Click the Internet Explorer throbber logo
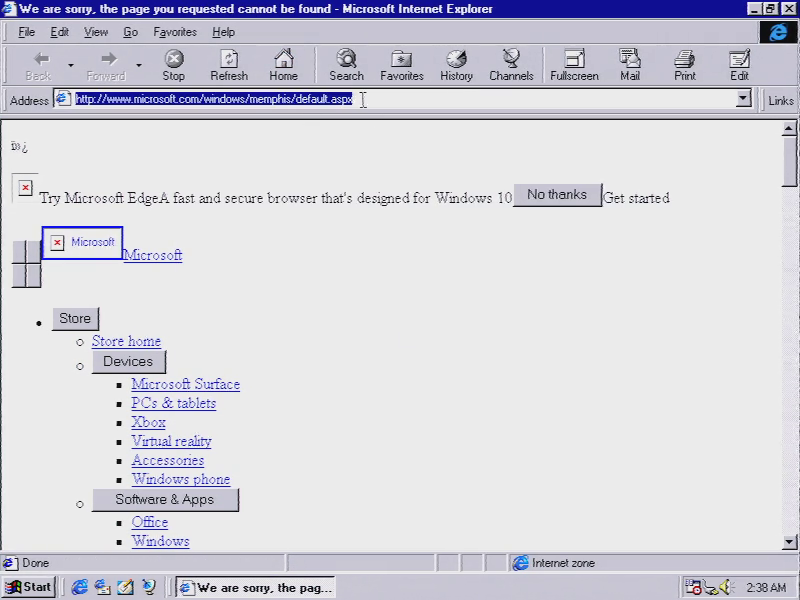The width and height of the screenshot is (800, 600). [778, 32]
